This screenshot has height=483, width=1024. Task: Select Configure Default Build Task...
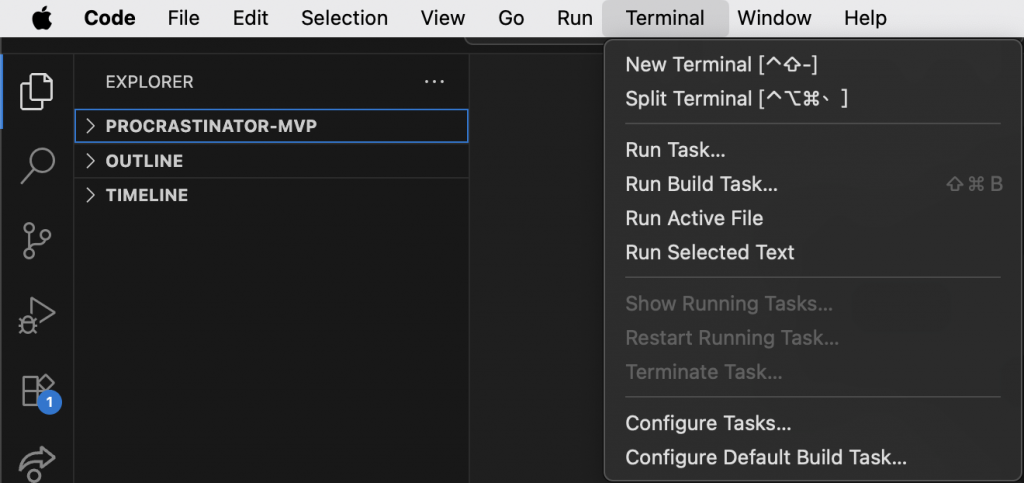pos(765,457)
